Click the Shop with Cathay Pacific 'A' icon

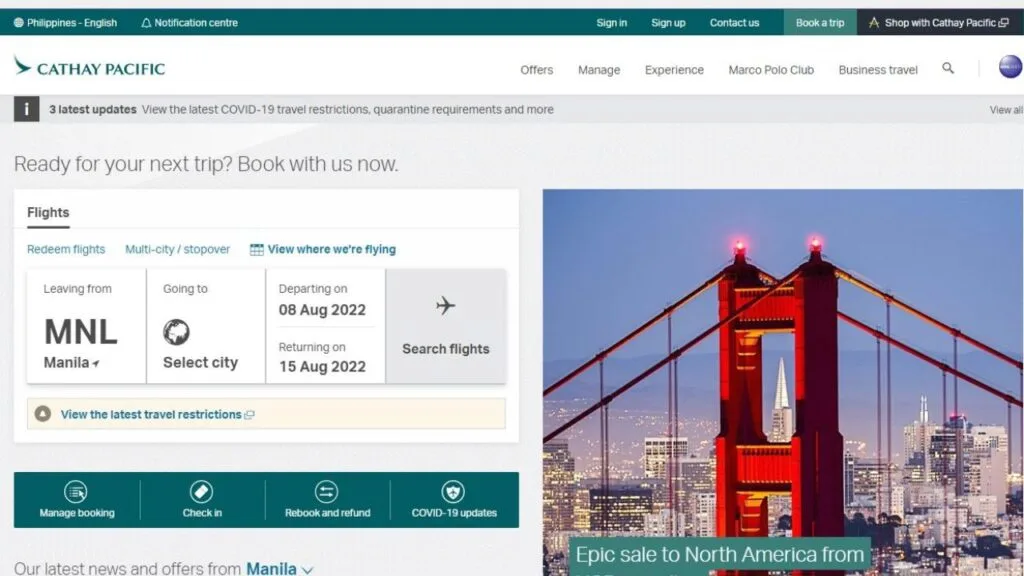pos(874,23)
